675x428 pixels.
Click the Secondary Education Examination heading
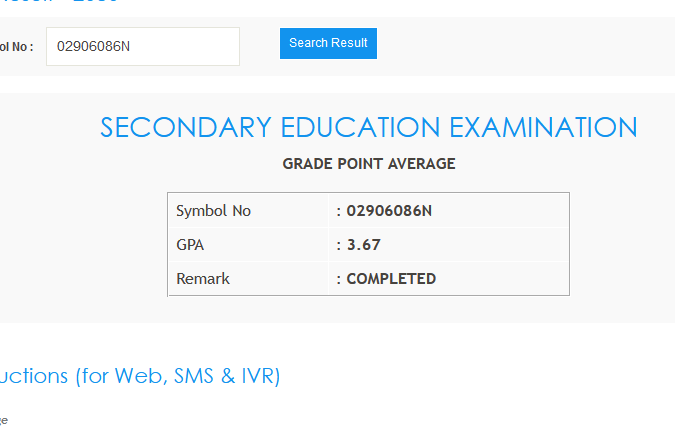click(368, 128)
